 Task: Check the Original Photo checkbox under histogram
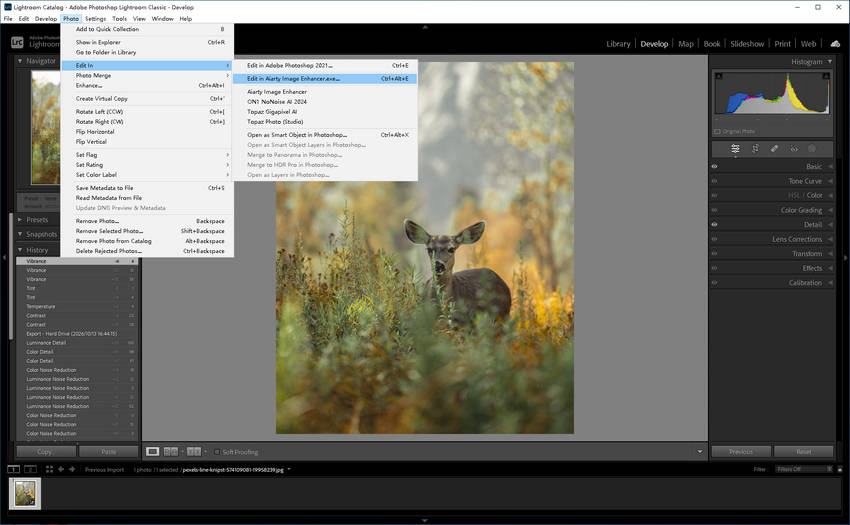717,131
